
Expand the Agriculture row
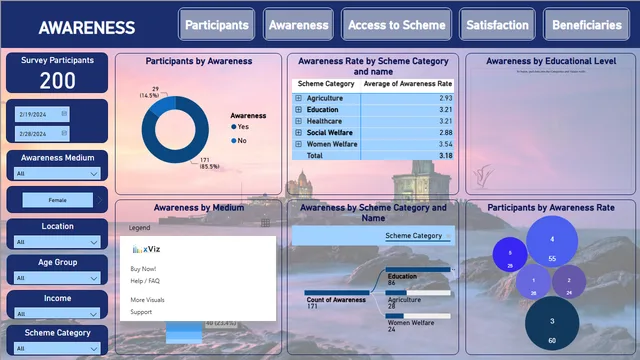point(298,98)
